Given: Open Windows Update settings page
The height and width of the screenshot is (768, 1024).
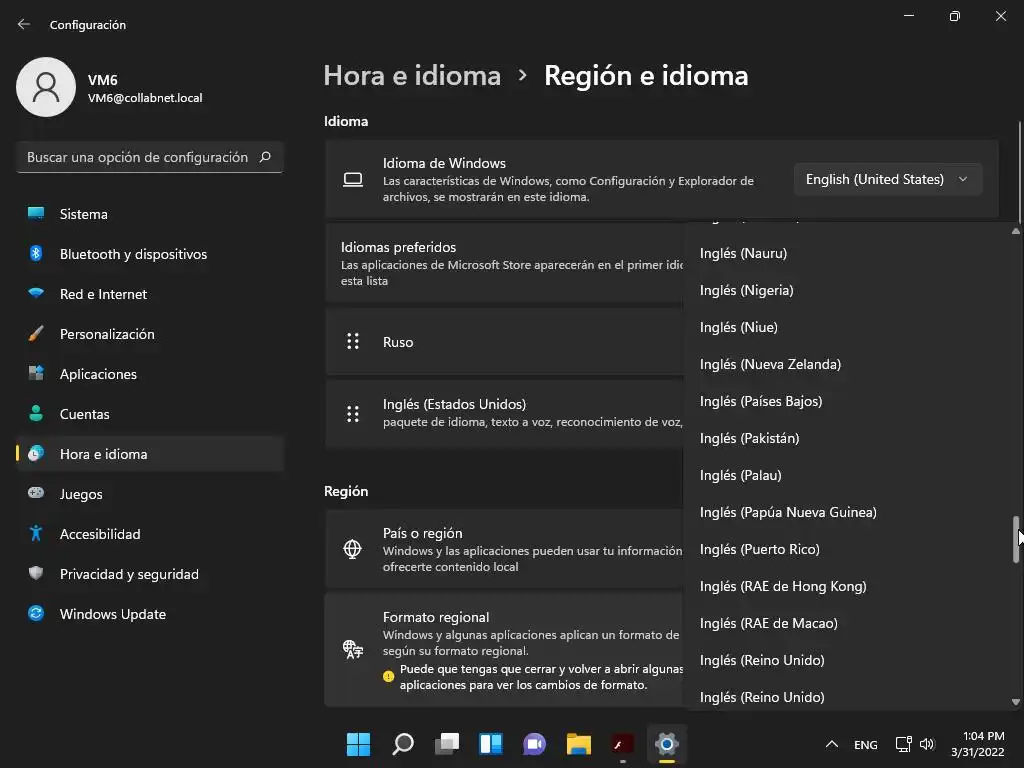Looking at the screenshot, I should 150,613.
